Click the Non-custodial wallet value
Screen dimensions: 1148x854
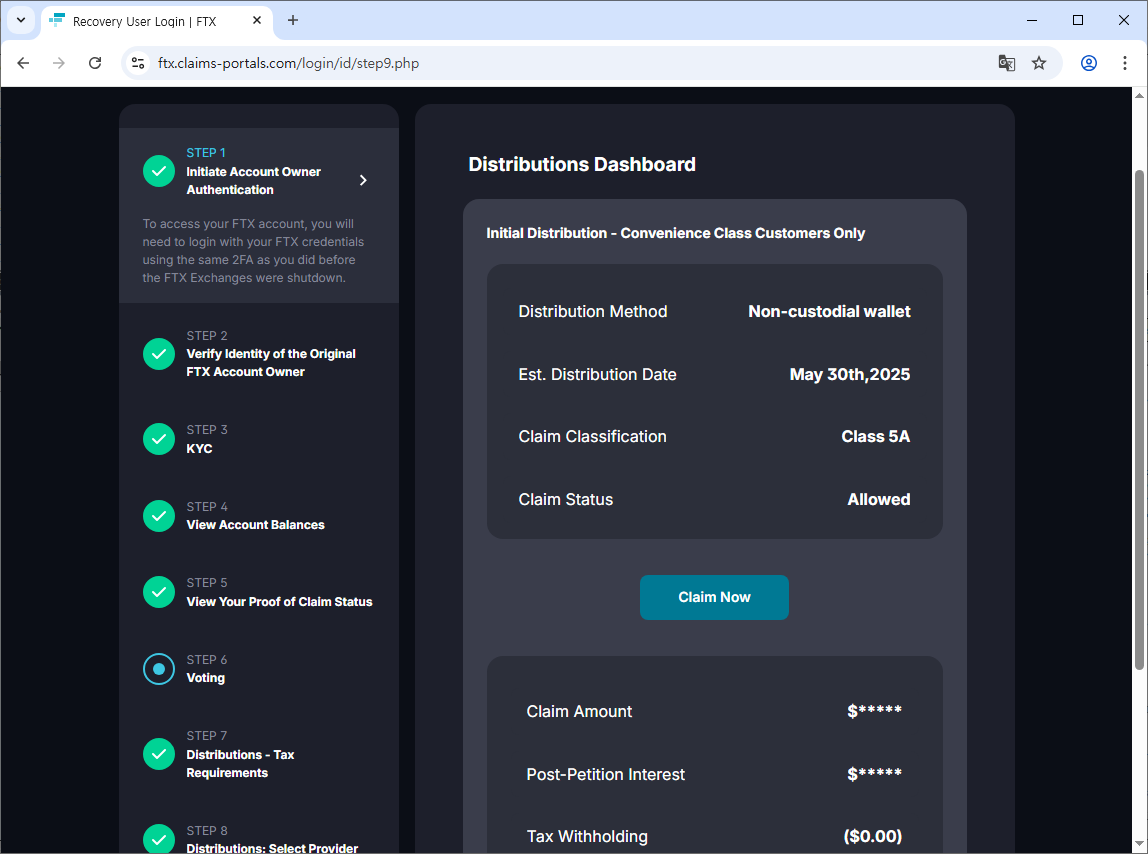tap(829, 311)
